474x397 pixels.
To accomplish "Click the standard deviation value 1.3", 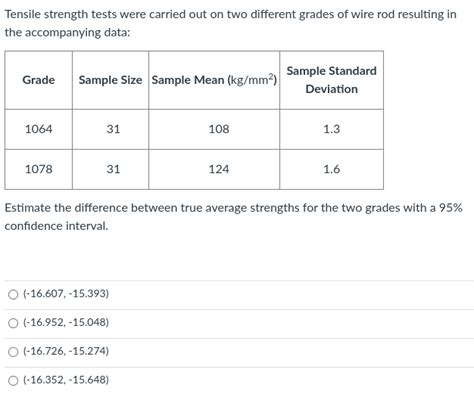I will click(331, 129).
